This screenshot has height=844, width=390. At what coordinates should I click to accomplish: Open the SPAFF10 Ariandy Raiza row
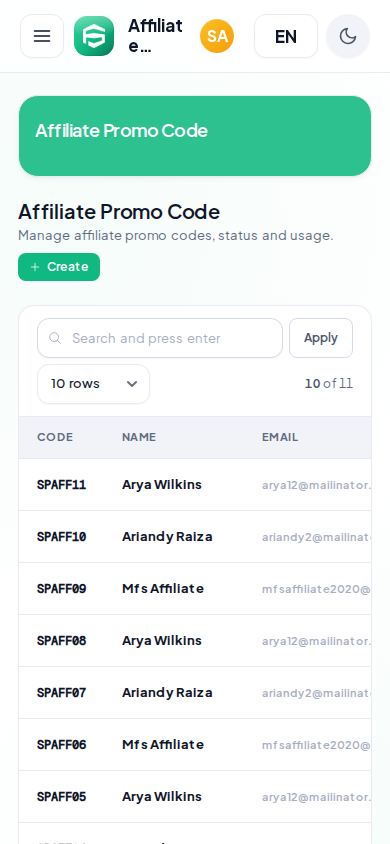pyautogui.click(x=195, y=537)
